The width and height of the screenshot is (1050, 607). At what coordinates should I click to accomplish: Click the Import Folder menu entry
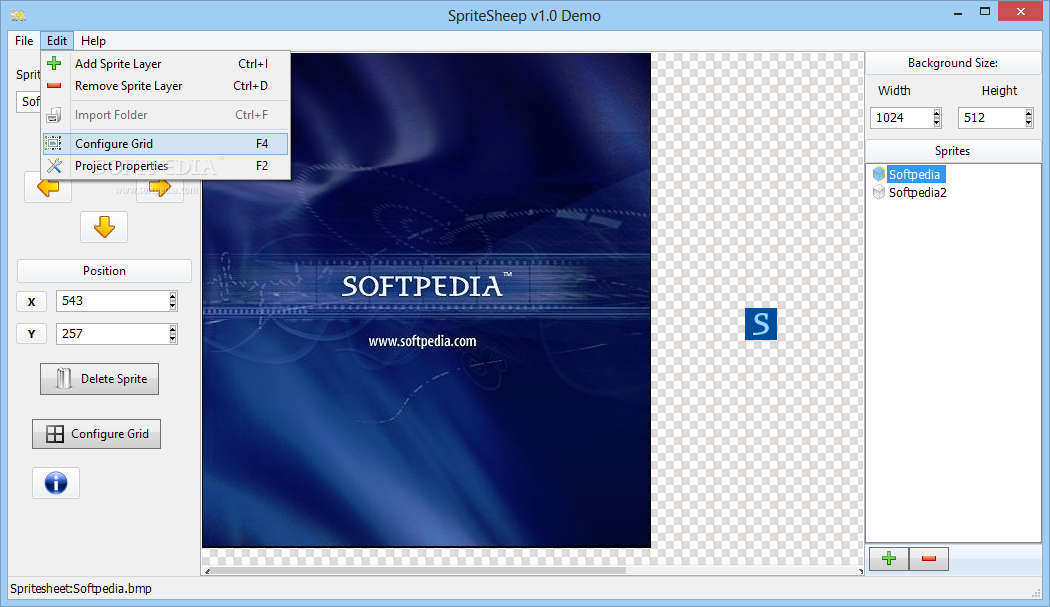coord(165,115)
